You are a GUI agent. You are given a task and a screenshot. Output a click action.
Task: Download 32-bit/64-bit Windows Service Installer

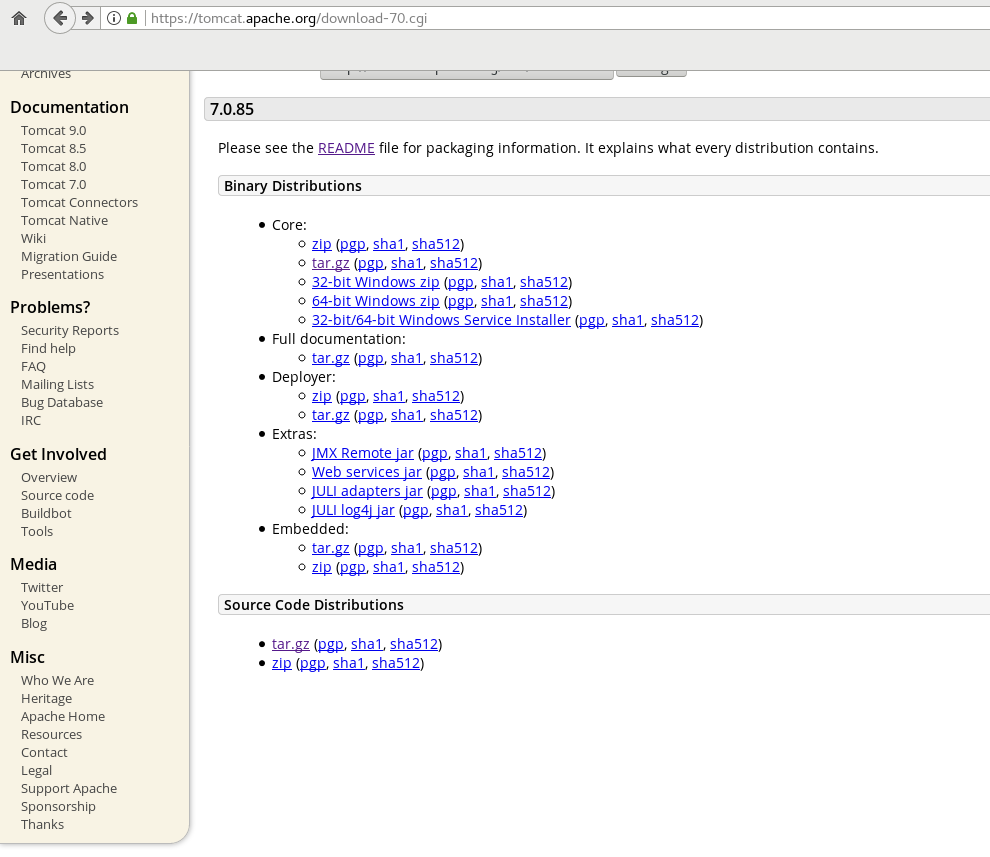tap(441, 320)
